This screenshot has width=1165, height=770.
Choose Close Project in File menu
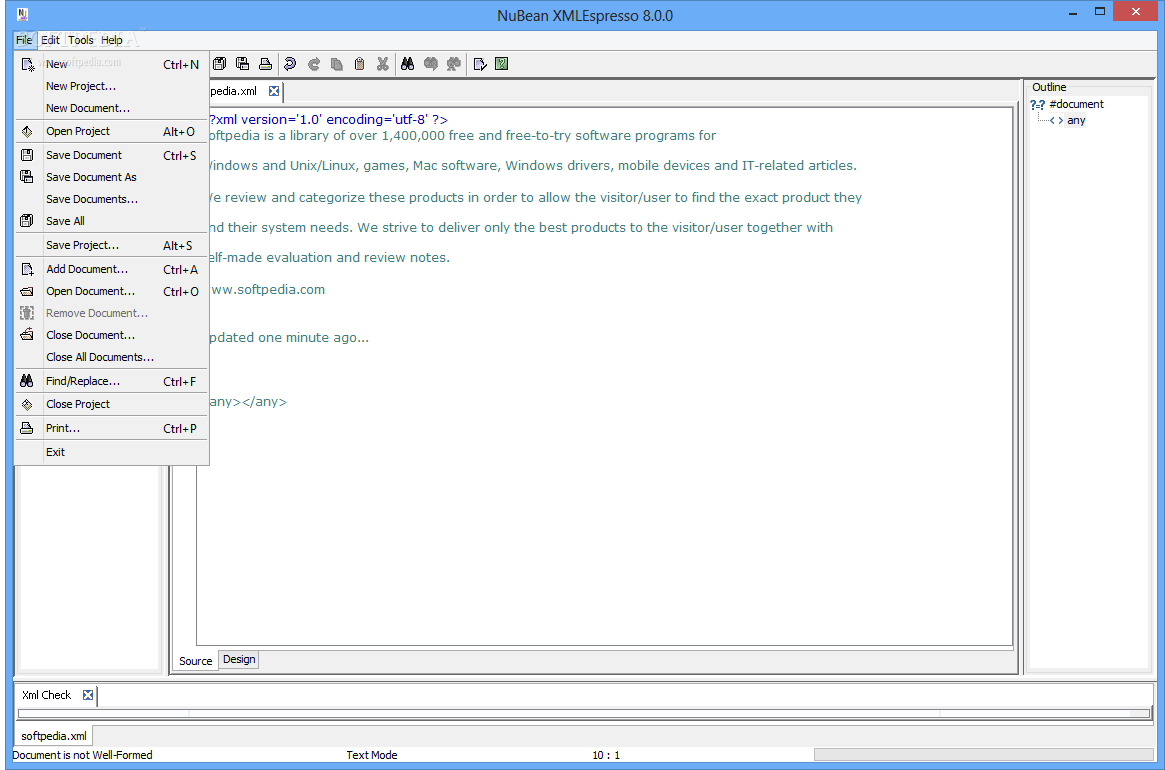click(111, 404)
